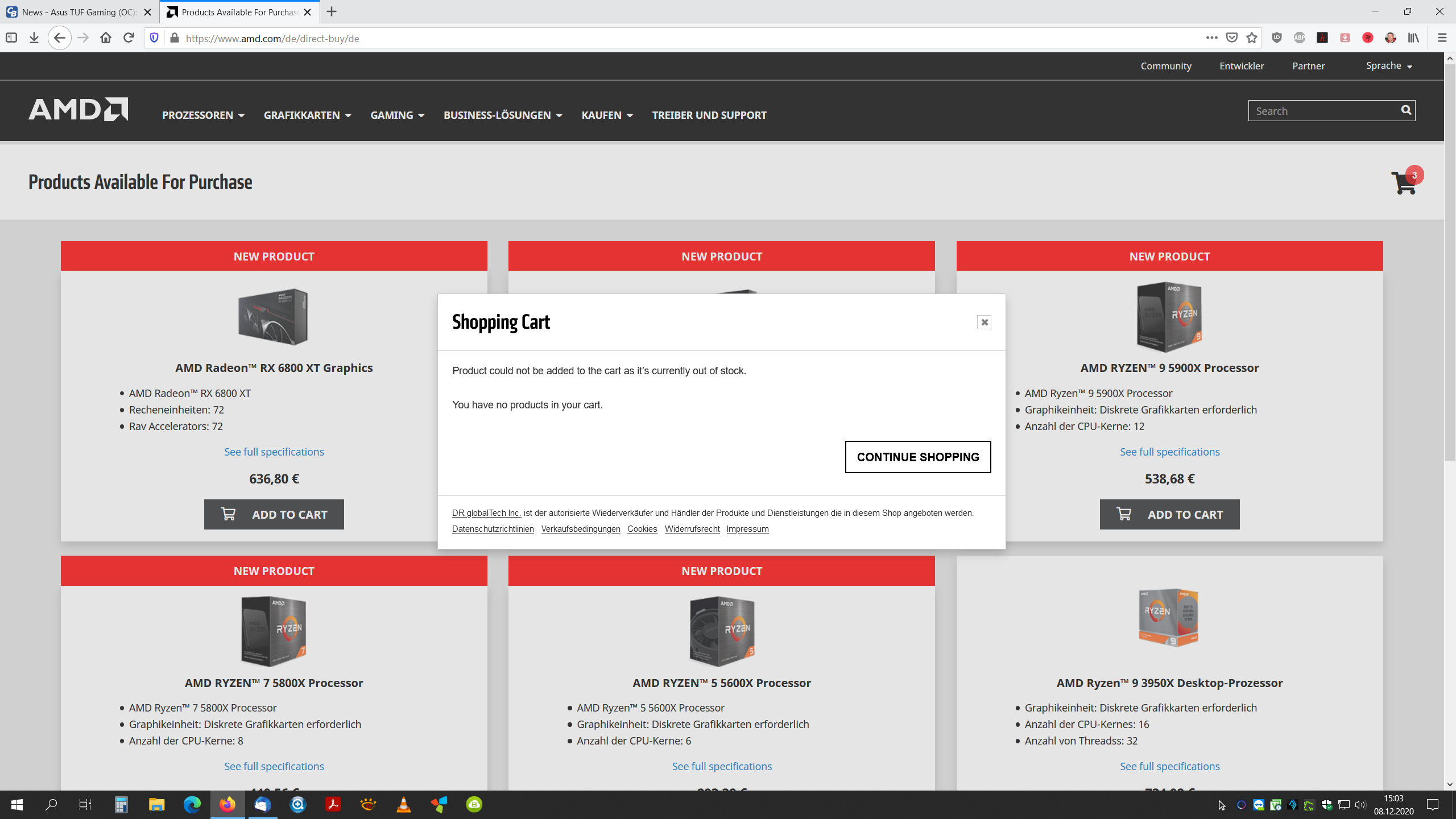Open the Impressum link in dialog
The width and height of the screenshot is (1456, 819).
(x=747, y=529)
